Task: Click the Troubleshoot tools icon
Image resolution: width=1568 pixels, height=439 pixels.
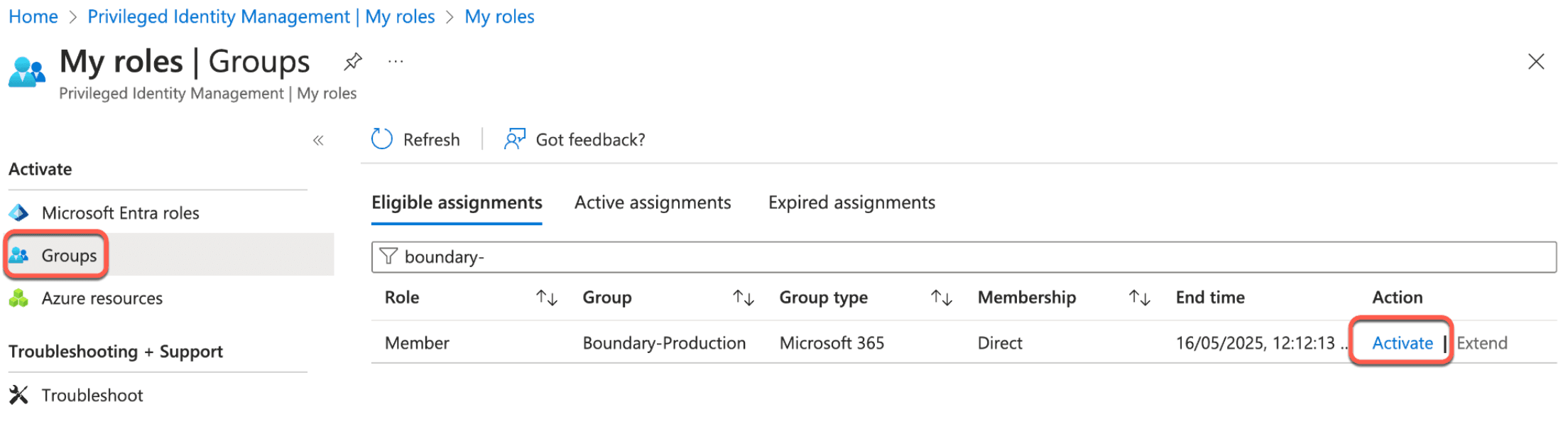Action: point(19,395)
